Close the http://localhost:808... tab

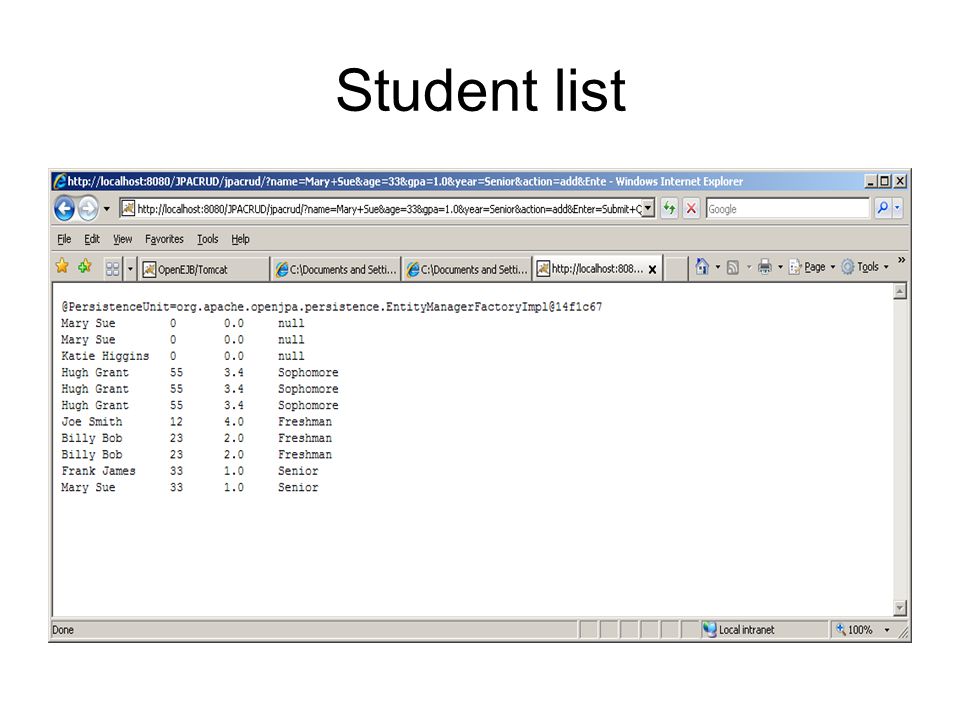pyautogui.click(x=653, y=269)
